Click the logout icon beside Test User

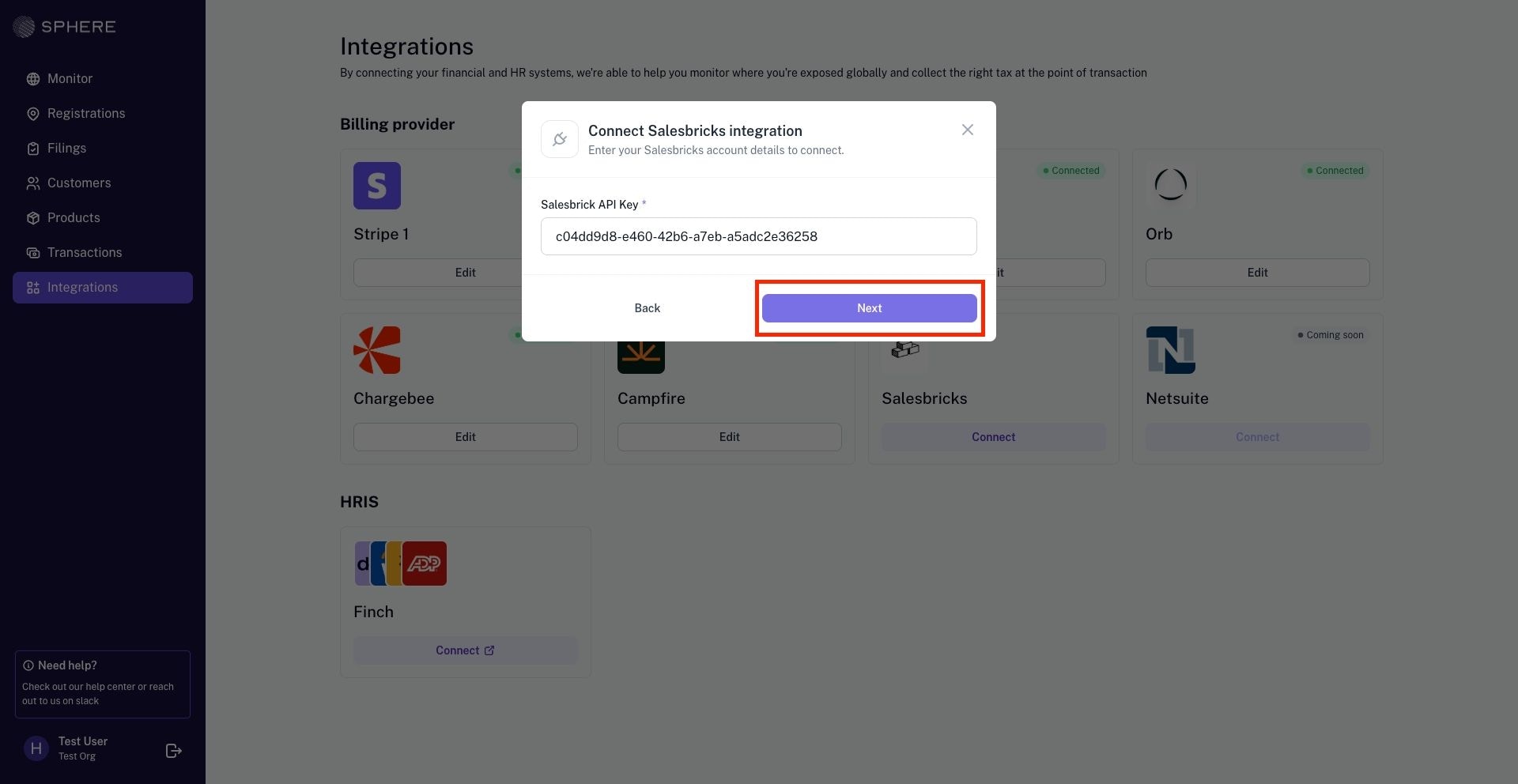(x=174, y=751)
